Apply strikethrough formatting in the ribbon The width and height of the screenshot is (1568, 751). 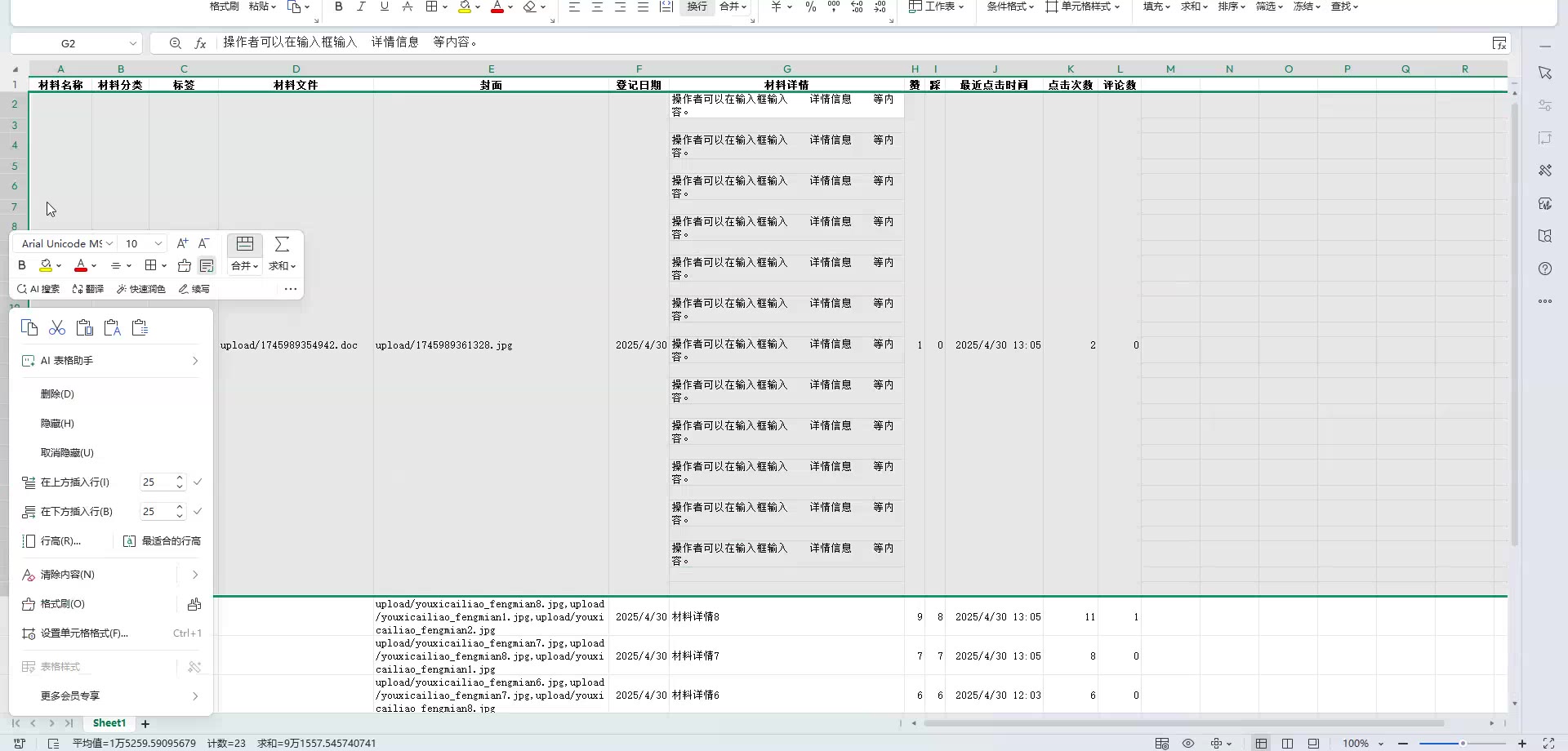(x=407, y=7)
